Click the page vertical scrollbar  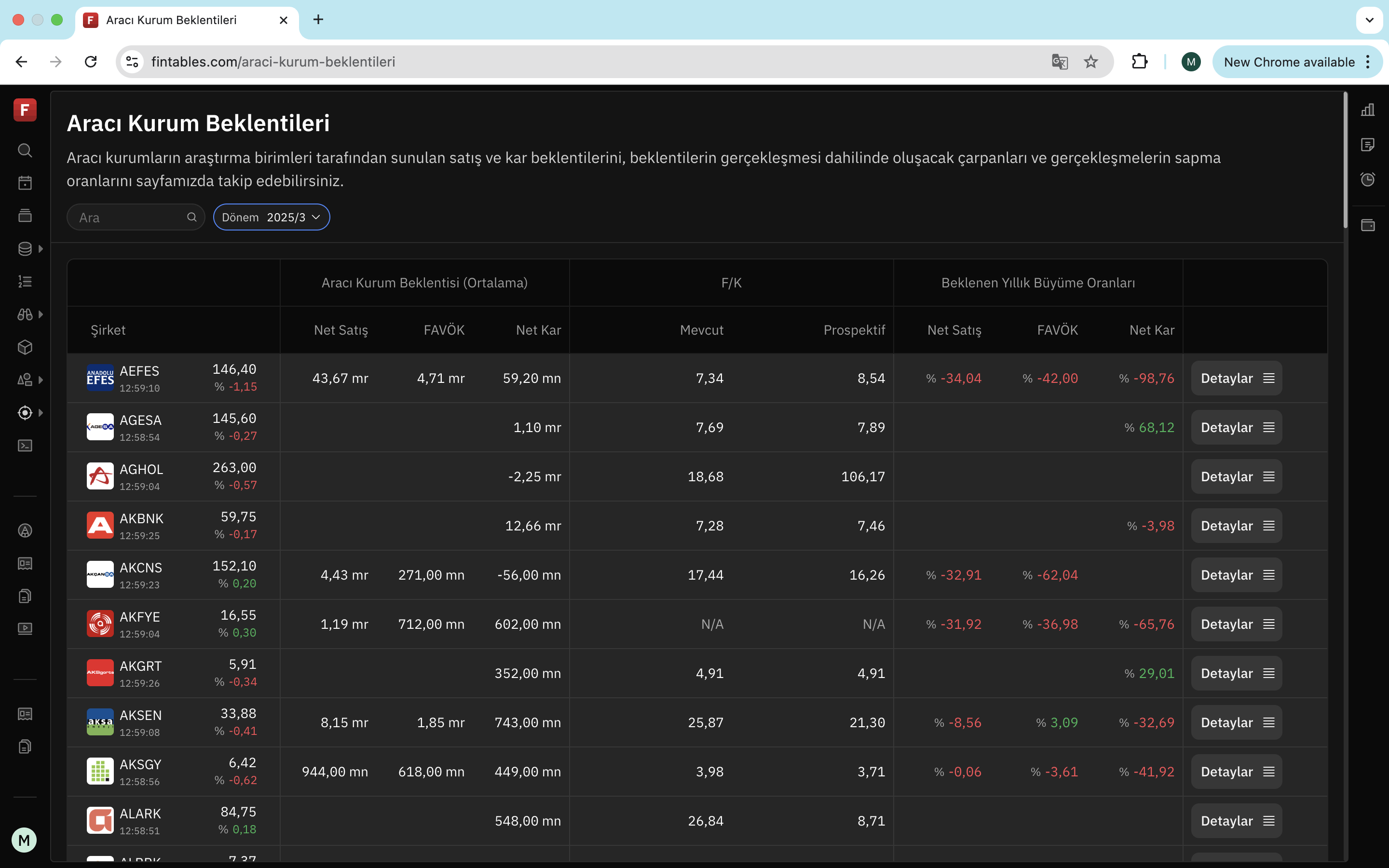pos(1346,161)
